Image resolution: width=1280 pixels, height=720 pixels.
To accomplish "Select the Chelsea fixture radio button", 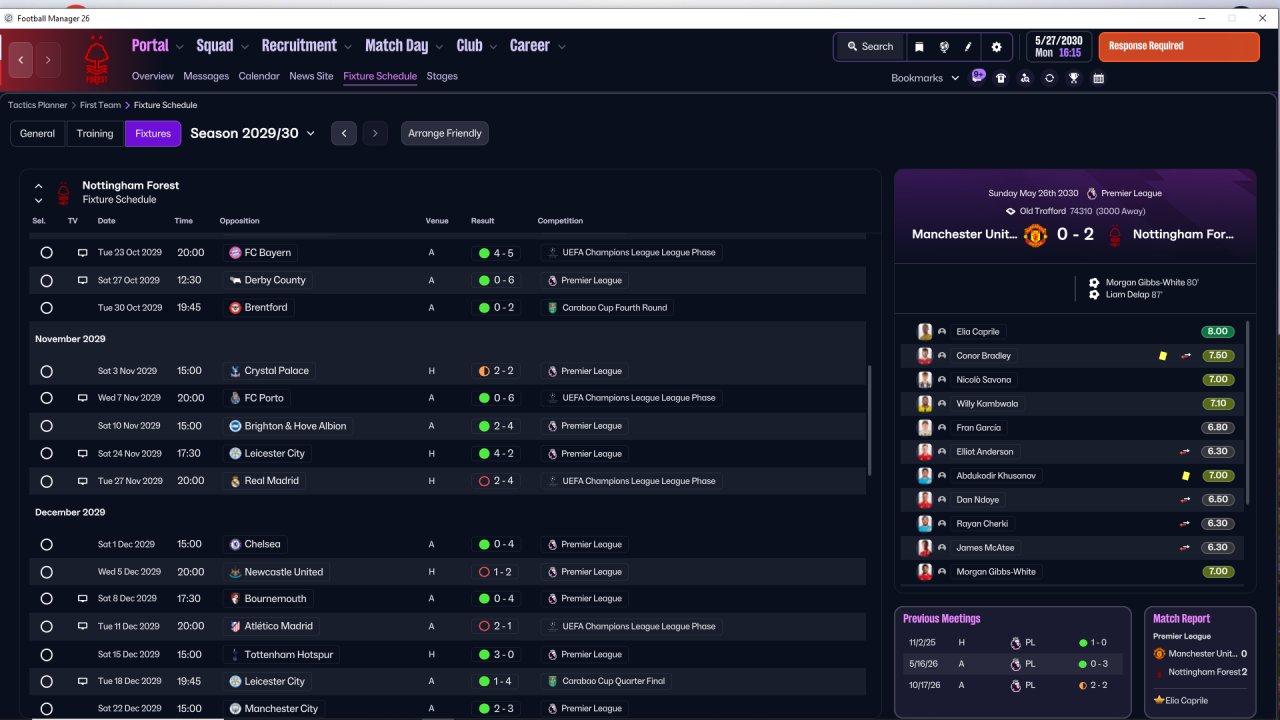I will click(x=46, y=545).
